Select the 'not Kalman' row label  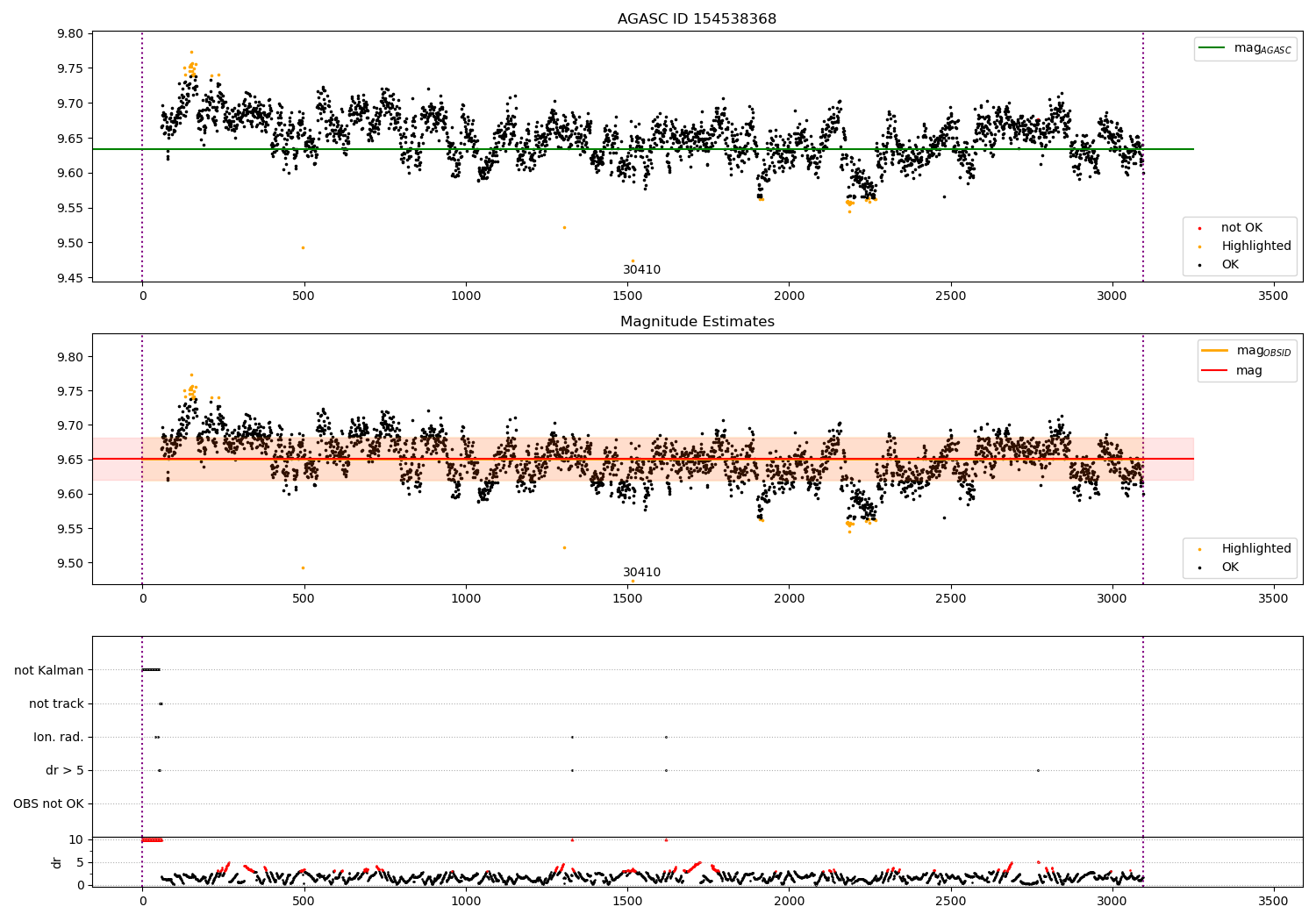(x=49, y=670)
